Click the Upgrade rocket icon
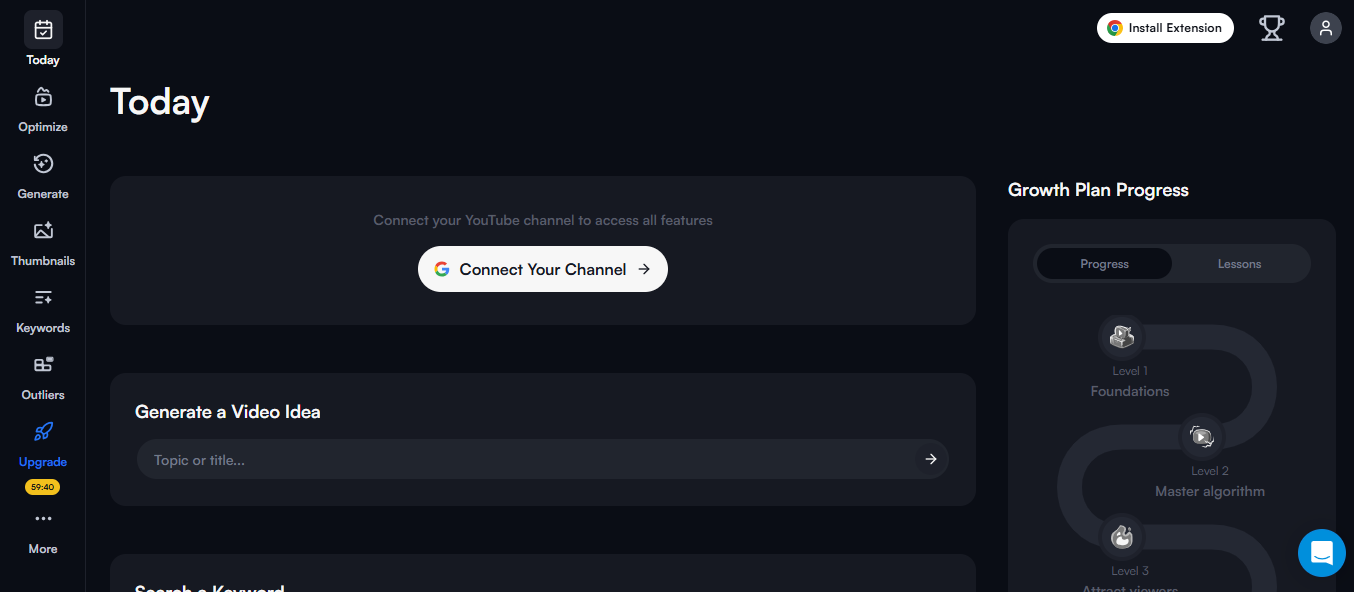1354x592 pixels. click(43, 432)
